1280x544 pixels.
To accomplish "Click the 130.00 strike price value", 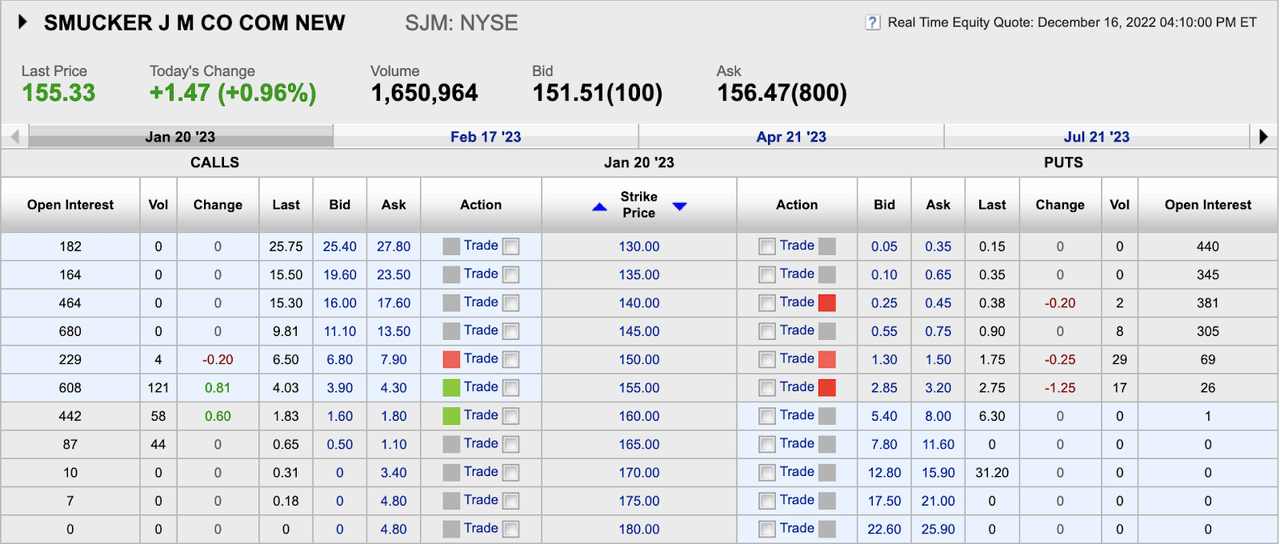I will (x=639, y=246).
